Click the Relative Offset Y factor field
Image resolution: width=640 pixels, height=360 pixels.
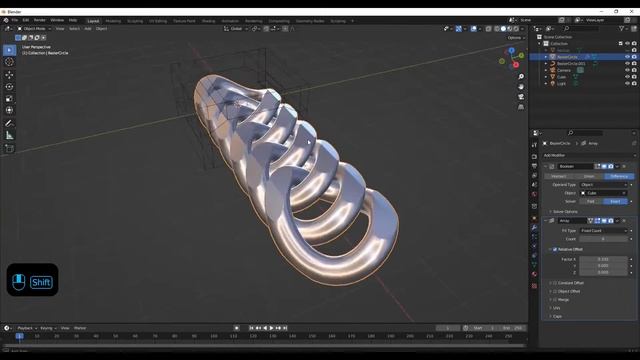point(603,266)
